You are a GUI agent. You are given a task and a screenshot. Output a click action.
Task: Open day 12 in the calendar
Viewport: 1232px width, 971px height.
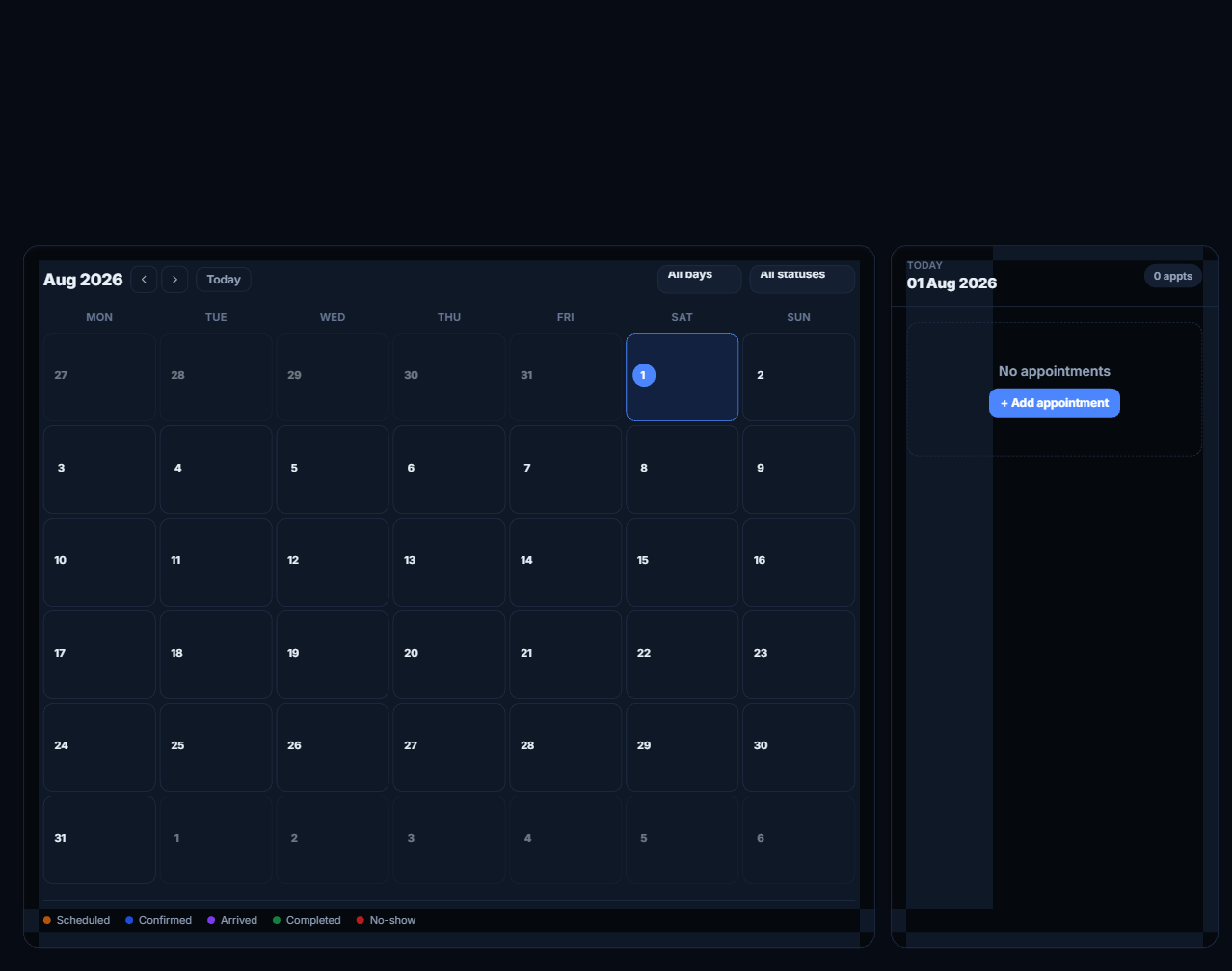tap(333, 562)
